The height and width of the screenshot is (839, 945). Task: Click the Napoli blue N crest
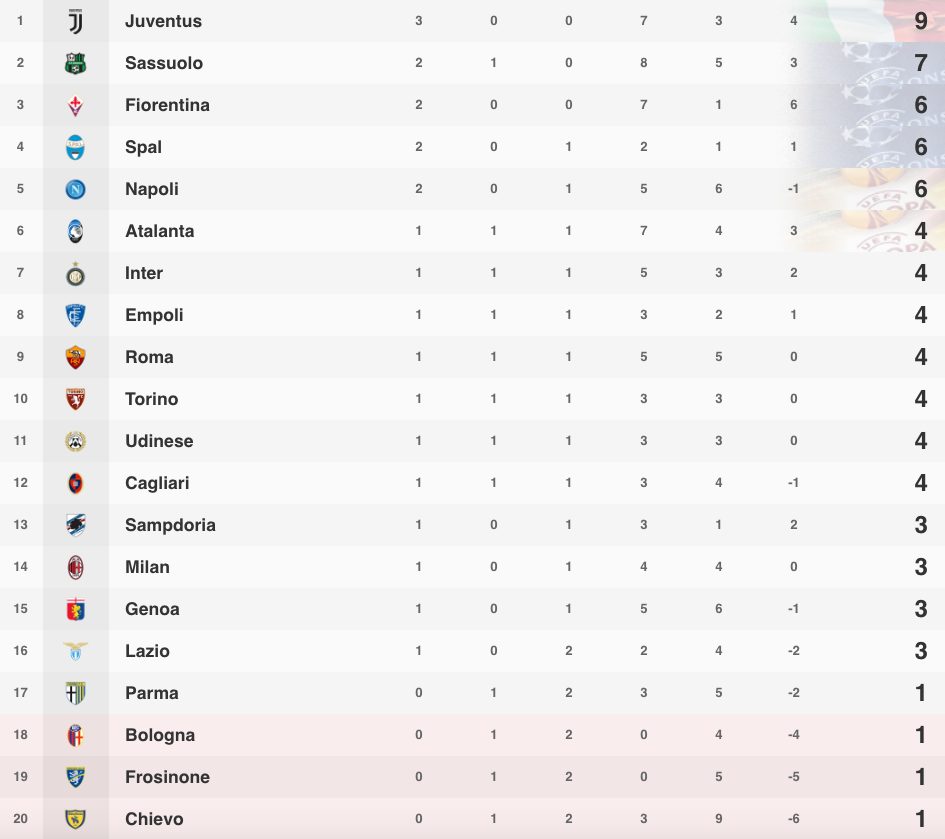(75, 189)
